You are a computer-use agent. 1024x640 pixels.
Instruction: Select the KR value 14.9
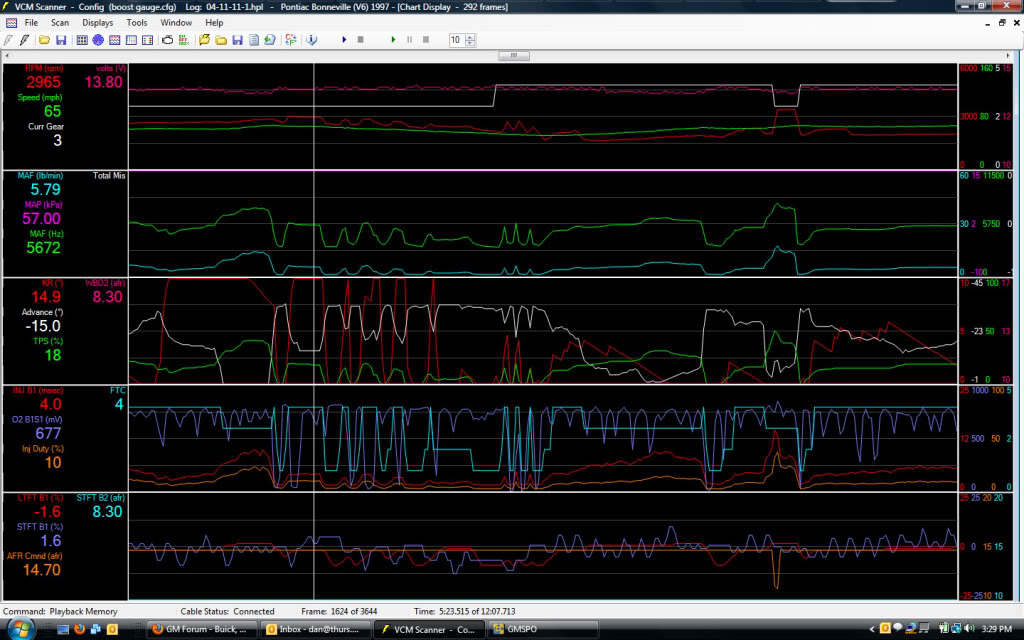(46, 297)
